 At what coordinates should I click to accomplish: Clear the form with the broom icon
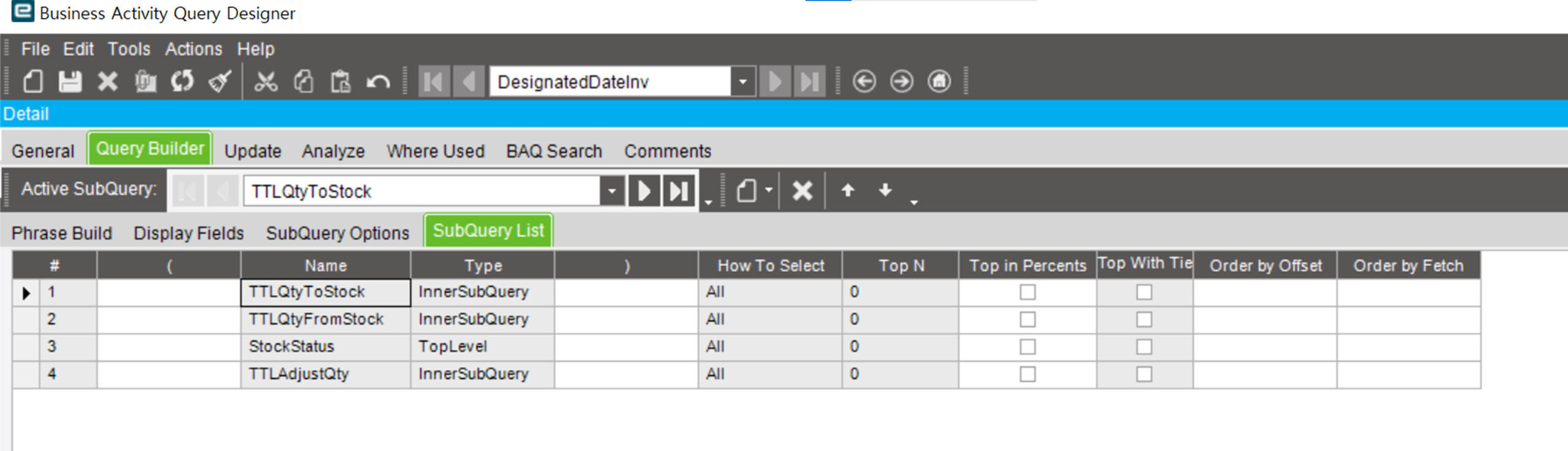(220, 82)
